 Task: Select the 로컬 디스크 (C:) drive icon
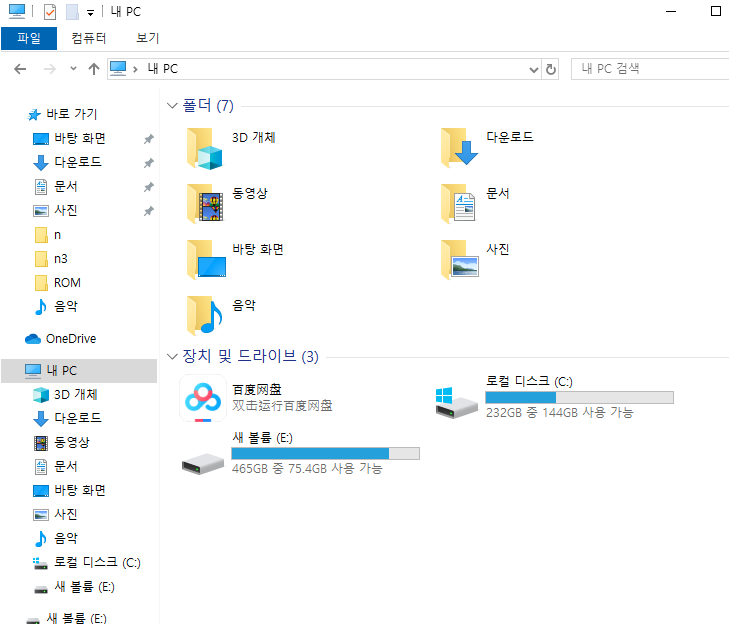click(x=456, y=403)
